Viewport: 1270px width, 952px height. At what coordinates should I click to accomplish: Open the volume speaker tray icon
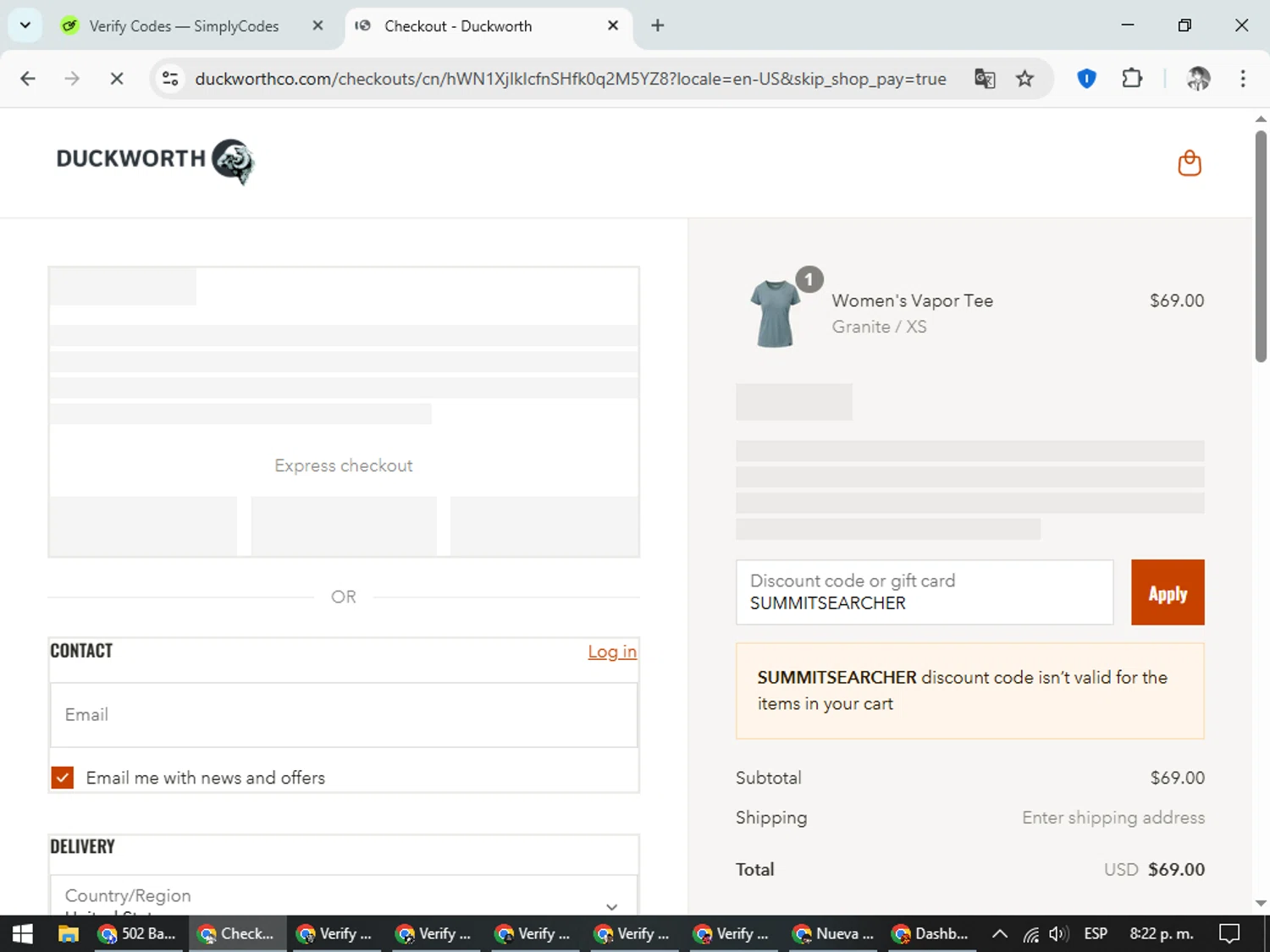tap(1057, 934)
